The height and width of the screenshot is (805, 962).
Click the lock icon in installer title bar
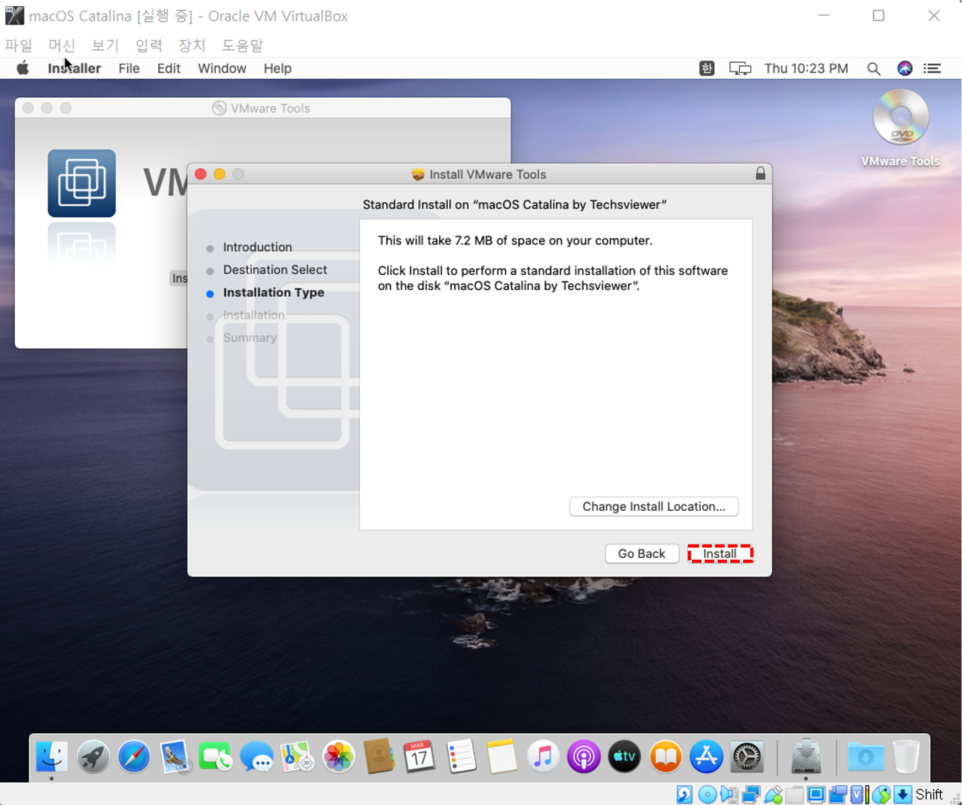[760, 174]
